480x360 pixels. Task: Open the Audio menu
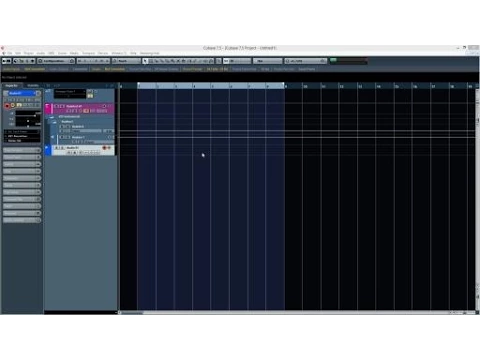[x=41, y=53]
